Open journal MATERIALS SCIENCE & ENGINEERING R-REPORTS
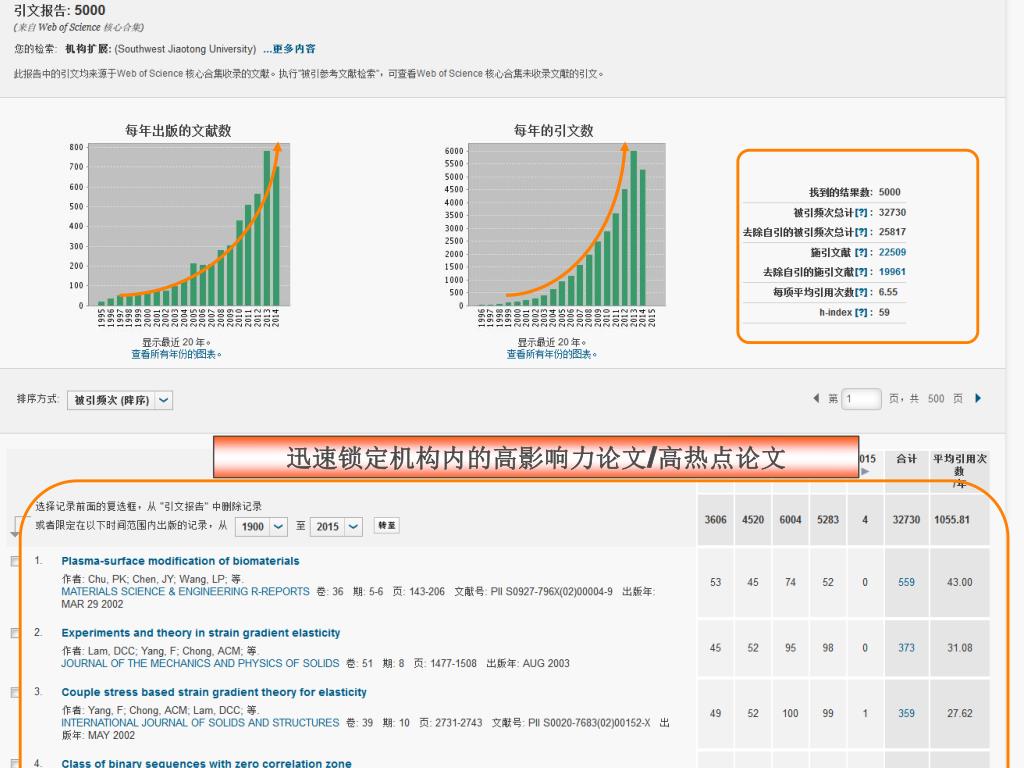Image resolution: width=1024 pixels, height=768 pixels. point(185,592)
